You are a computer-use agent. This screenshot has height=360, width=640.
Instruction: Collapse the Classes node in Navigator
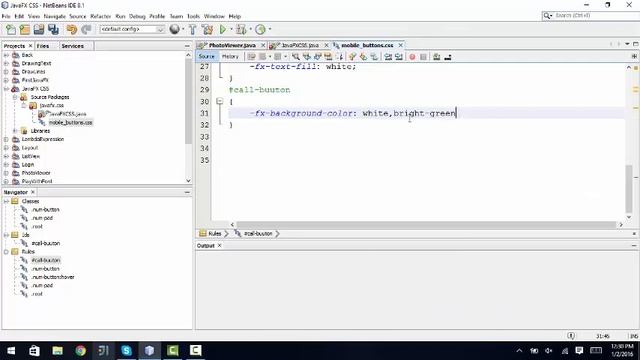click(6, 201)
